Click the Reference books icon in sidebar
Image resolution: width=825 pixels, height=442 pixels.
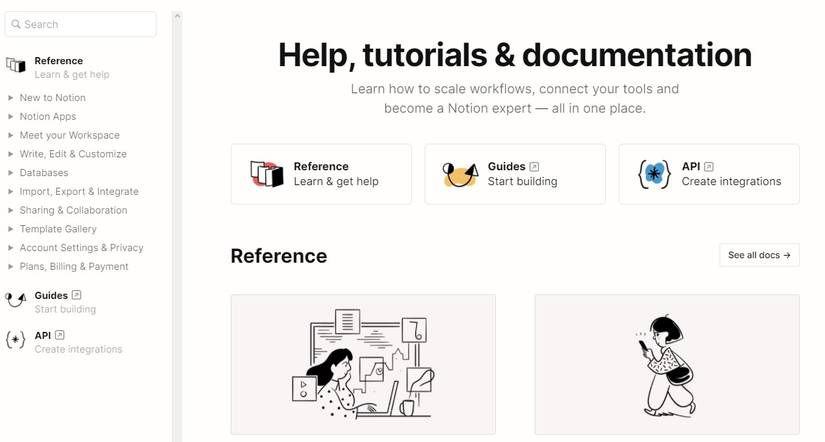coord(16,65)
